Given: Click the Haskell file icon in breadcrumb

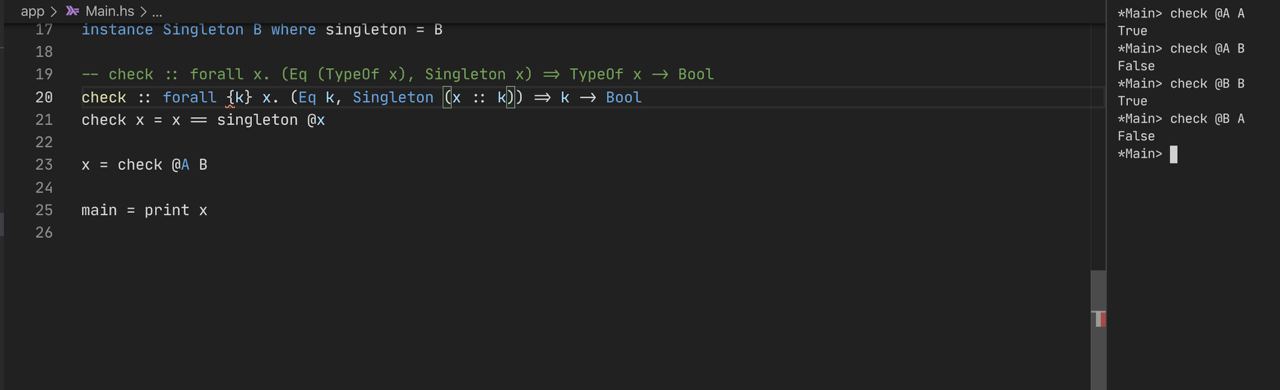Looking at the screenshot, I should (72, 11).
